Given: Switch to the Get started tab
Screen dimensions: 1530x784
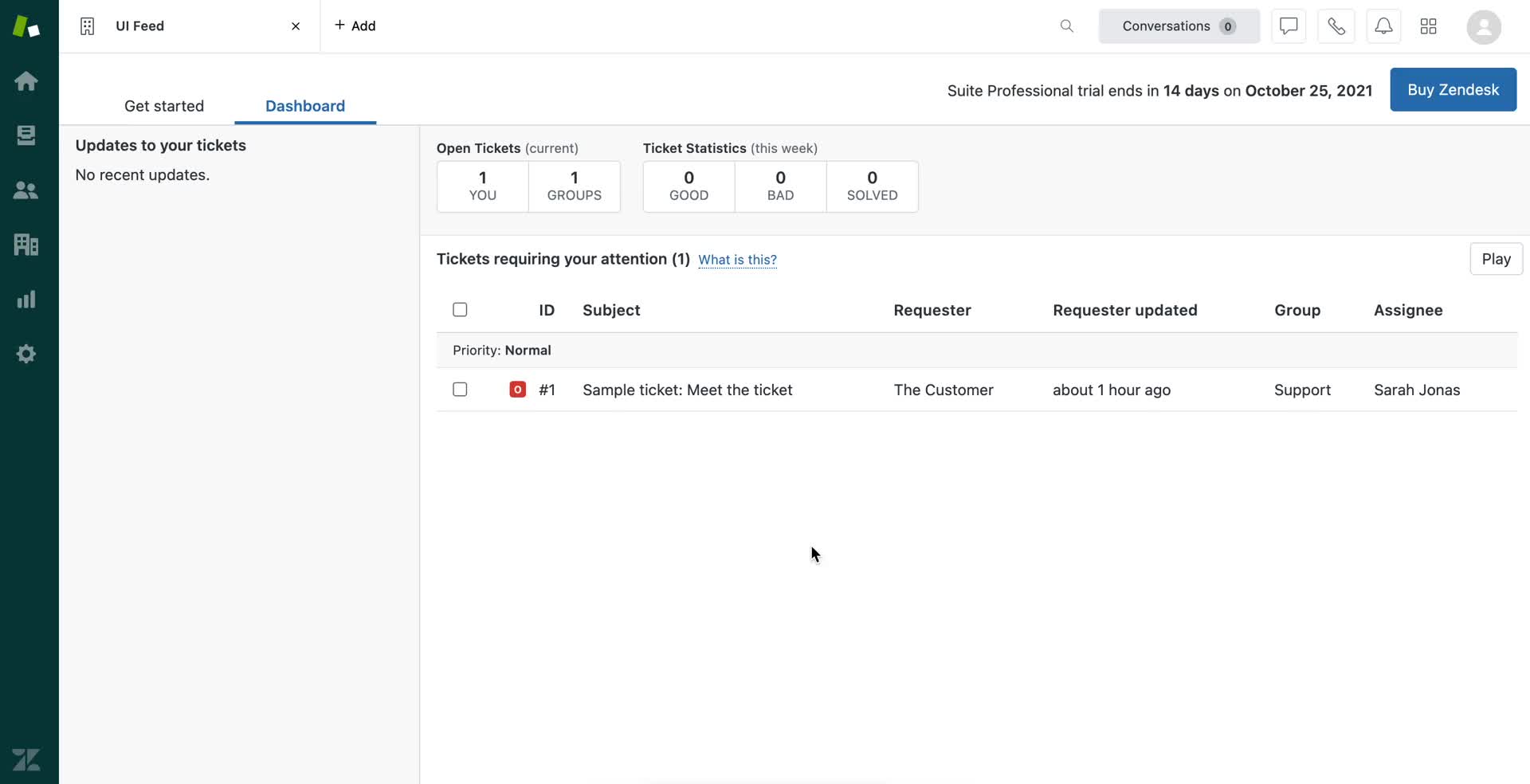Looking at the screenshot, I should (164, 106).
